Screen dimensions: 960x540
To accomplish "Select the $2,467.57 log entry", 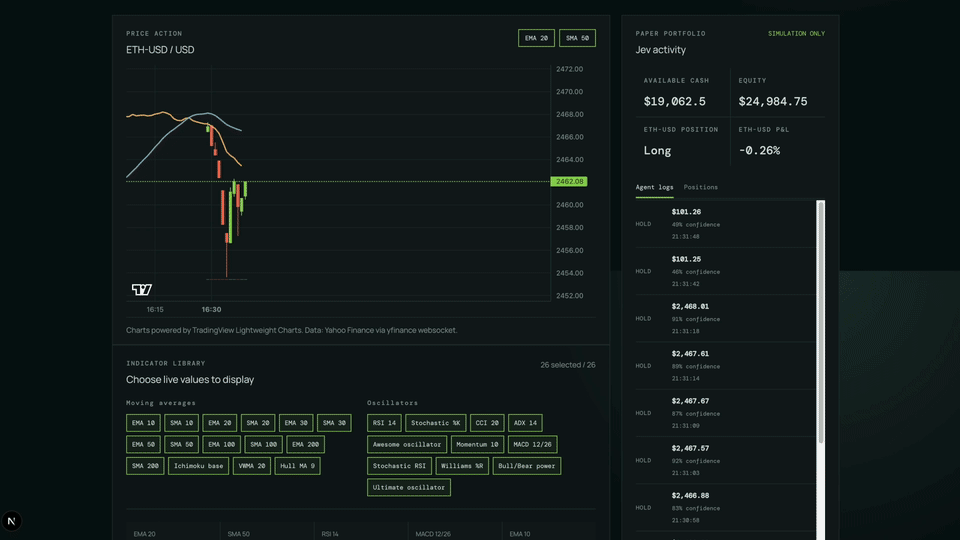I will tap(726, 460).
